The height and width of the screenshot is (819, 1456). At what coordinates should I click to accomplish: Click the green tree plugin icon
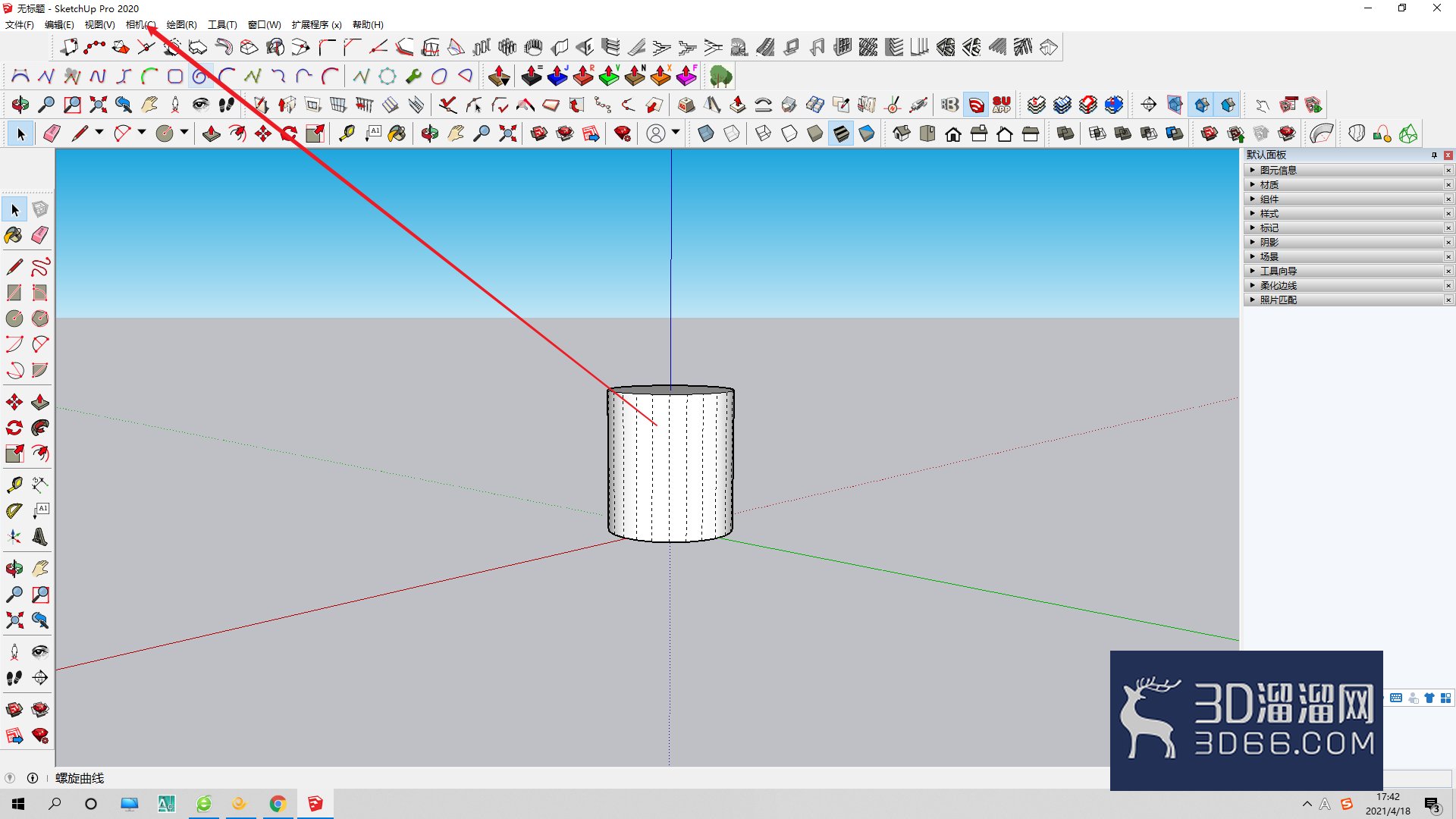(720, 76)
